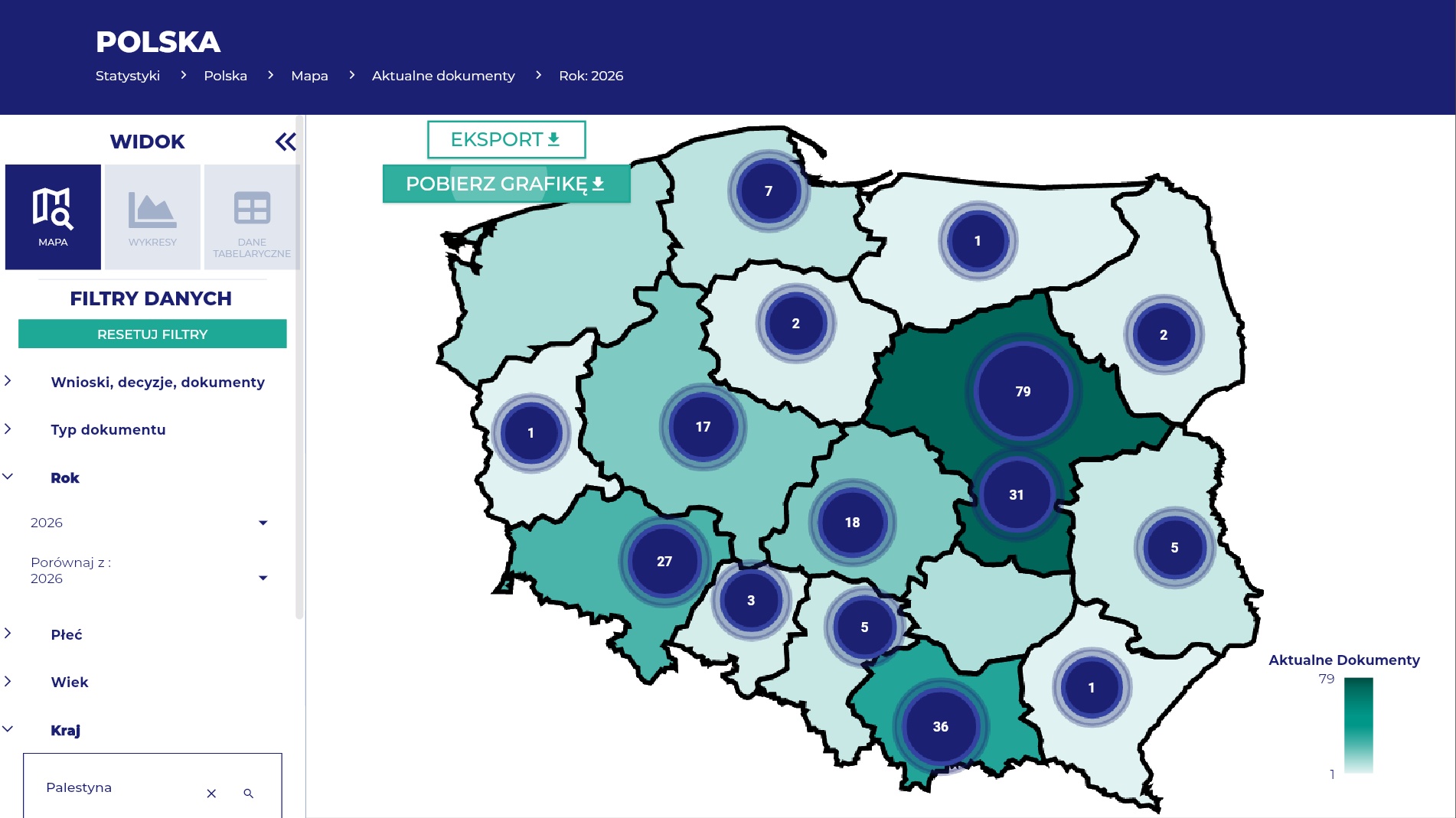Select the map bubble showing 27
Image resolution: width=1456 pixels, height=818 pixels.
pyautogui.click(x=664, y=561)
